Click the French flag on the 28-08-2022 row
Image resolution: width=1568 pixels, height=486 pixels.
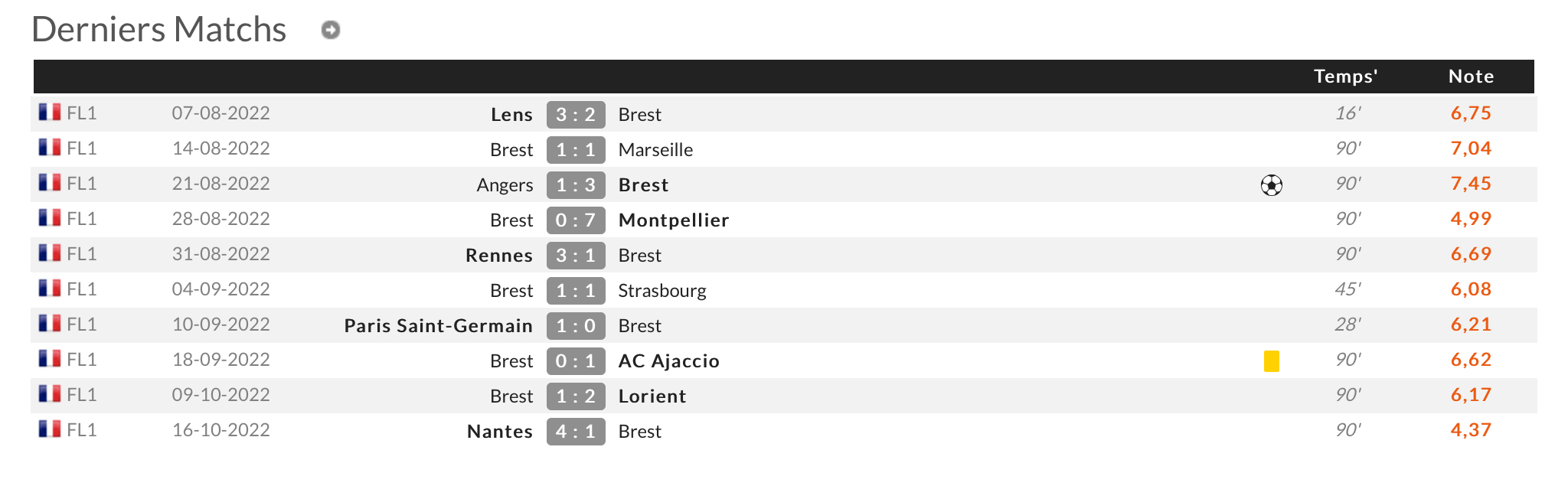coord(50,218)
